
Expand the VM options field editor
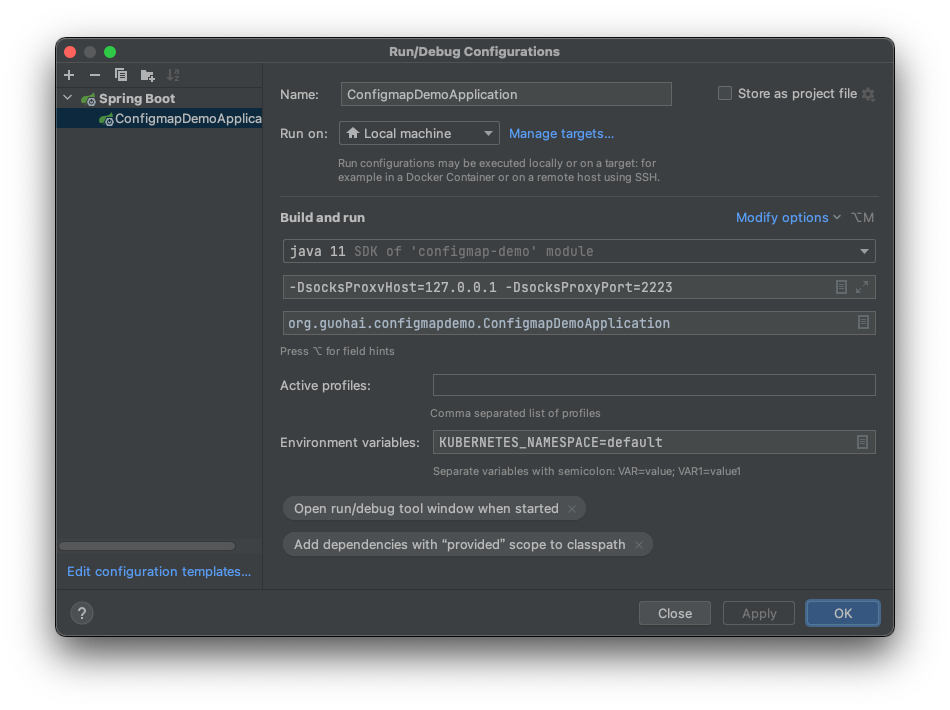862,287
